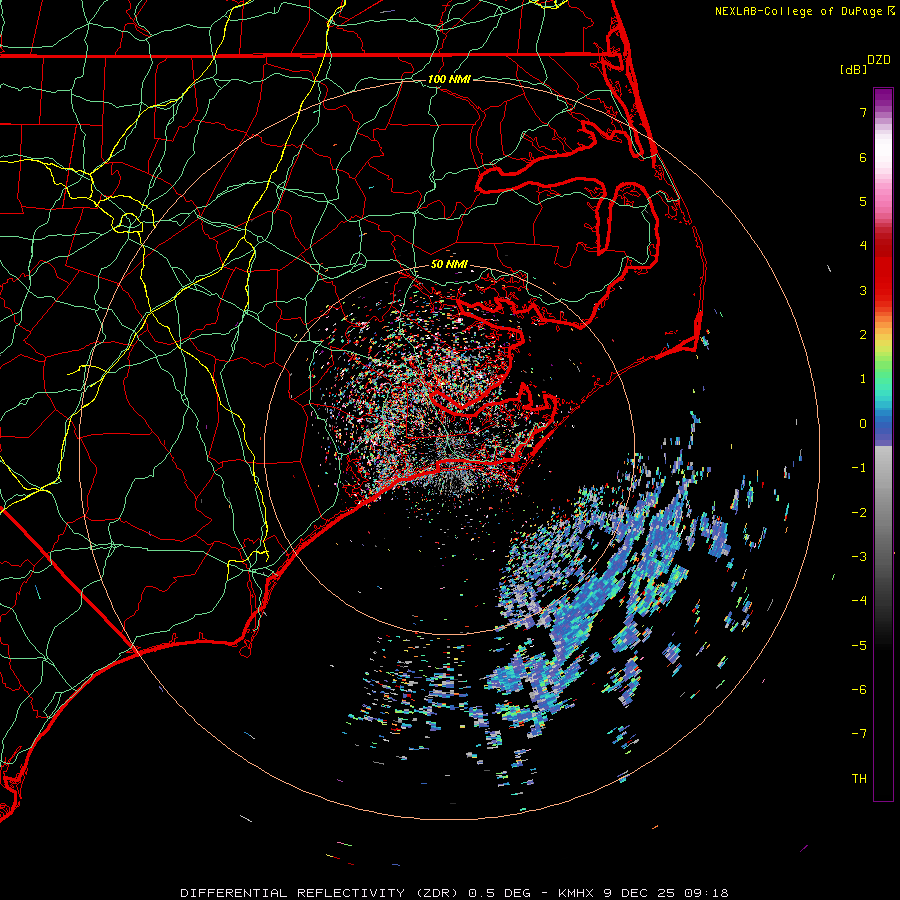The width and height of the screenshot is (900, 900).
Task: Click the -6 dB legend value
Action: coord(859,690)
